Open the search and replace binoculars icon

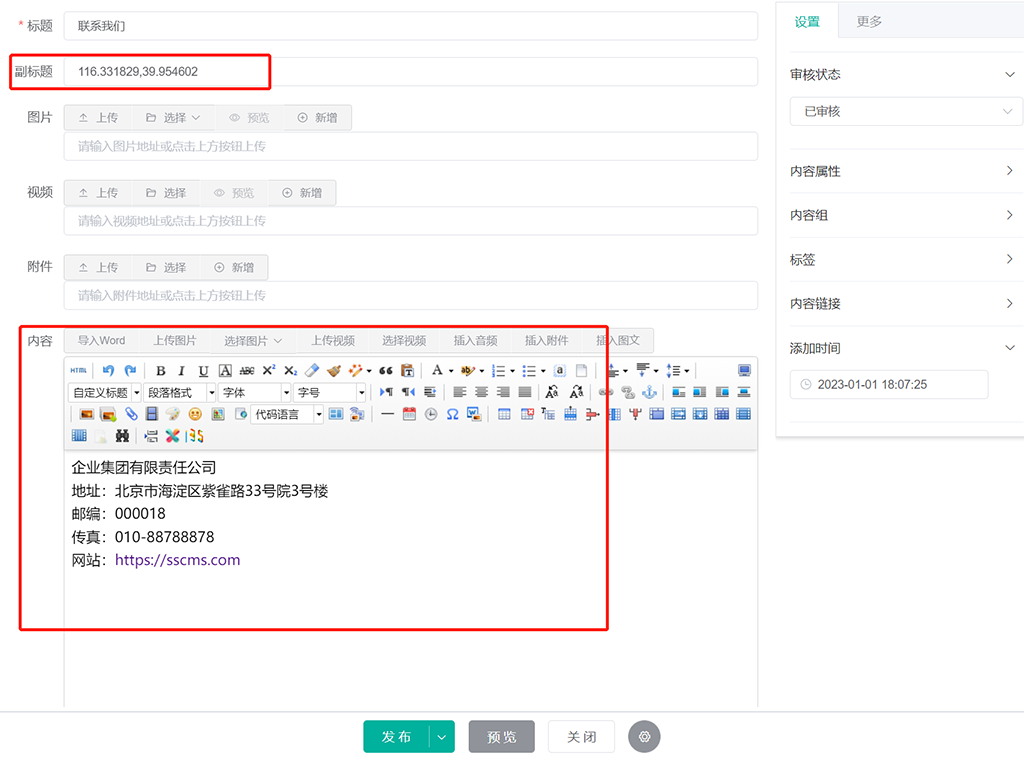pyautogui.click(x=122, y=436)
